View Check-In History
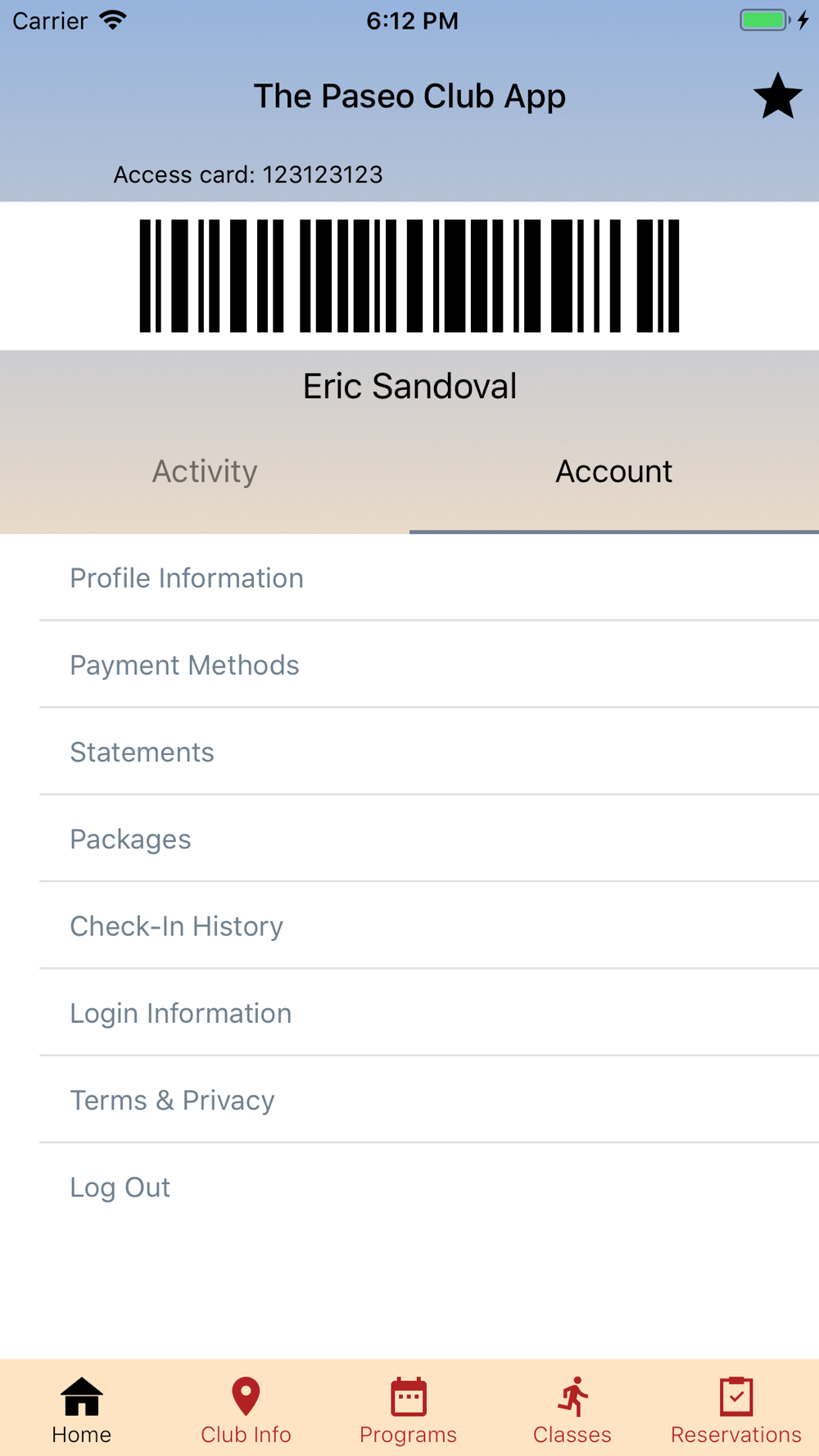The image size is (819, 1456). point(176,926)
